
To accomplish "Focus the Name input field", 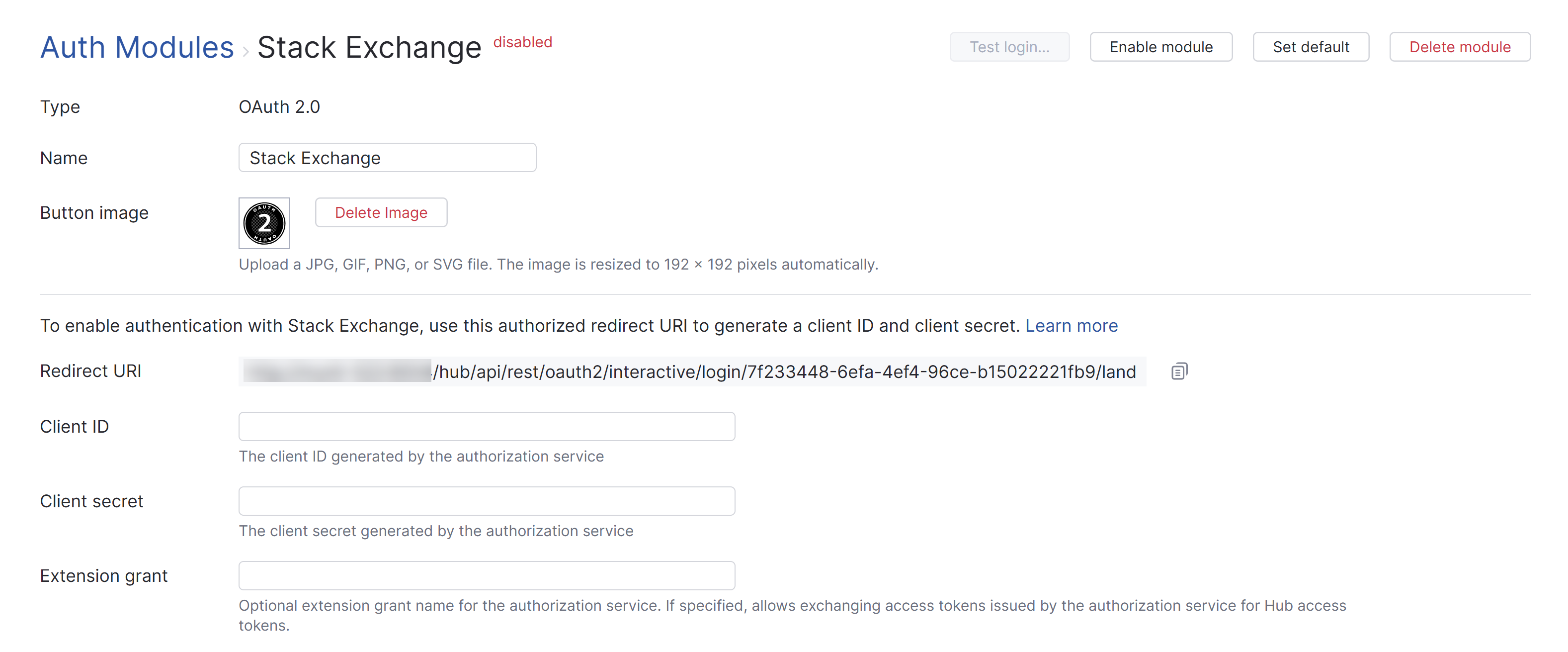I will pyautogui.click(x=387, y=158).
